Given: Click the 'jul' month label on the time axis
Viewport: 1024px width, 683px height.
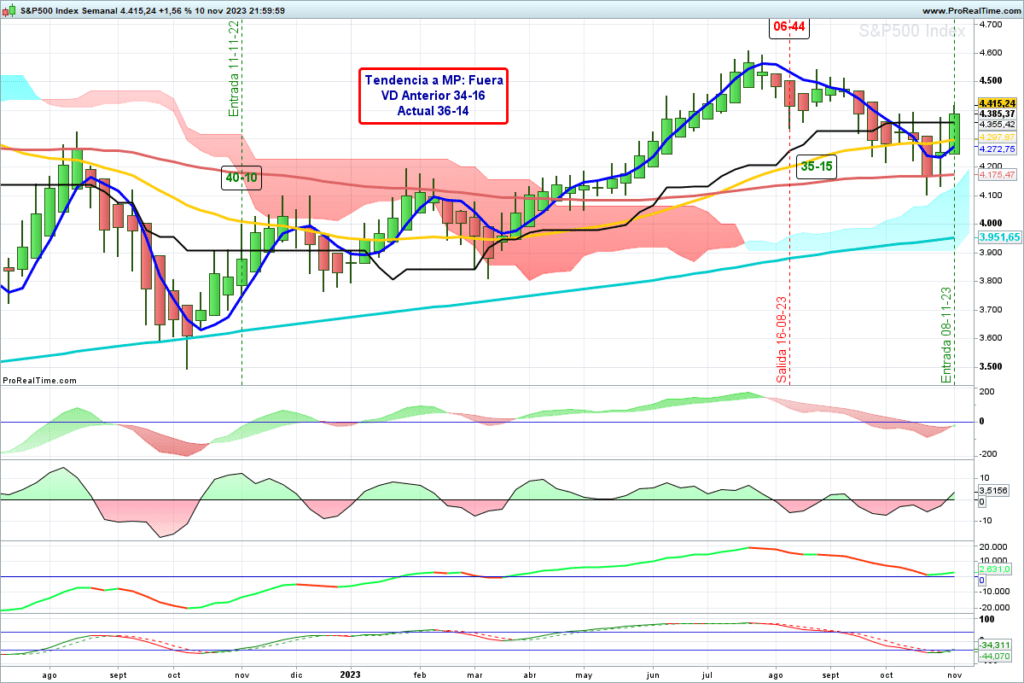Looking at the screenshot, I should click(707, 675).
